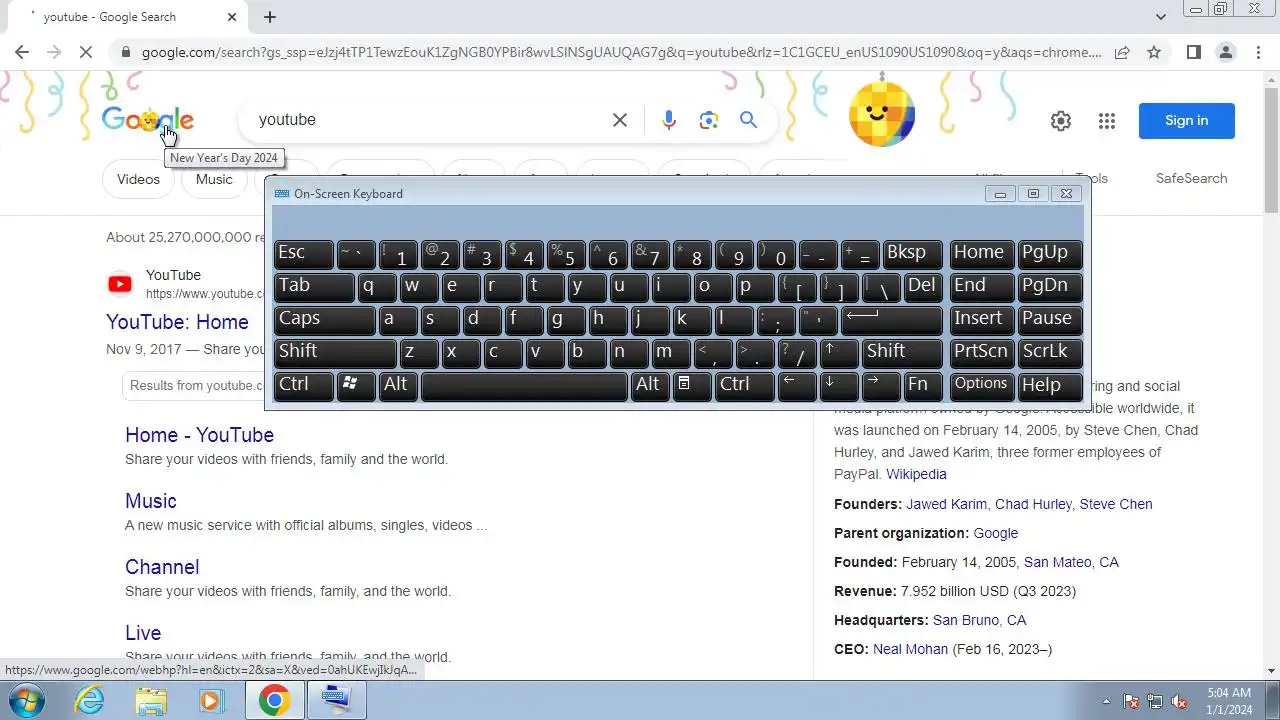Show hidden tray icons arrow

pyautogui.click(x=1106, y=701)
